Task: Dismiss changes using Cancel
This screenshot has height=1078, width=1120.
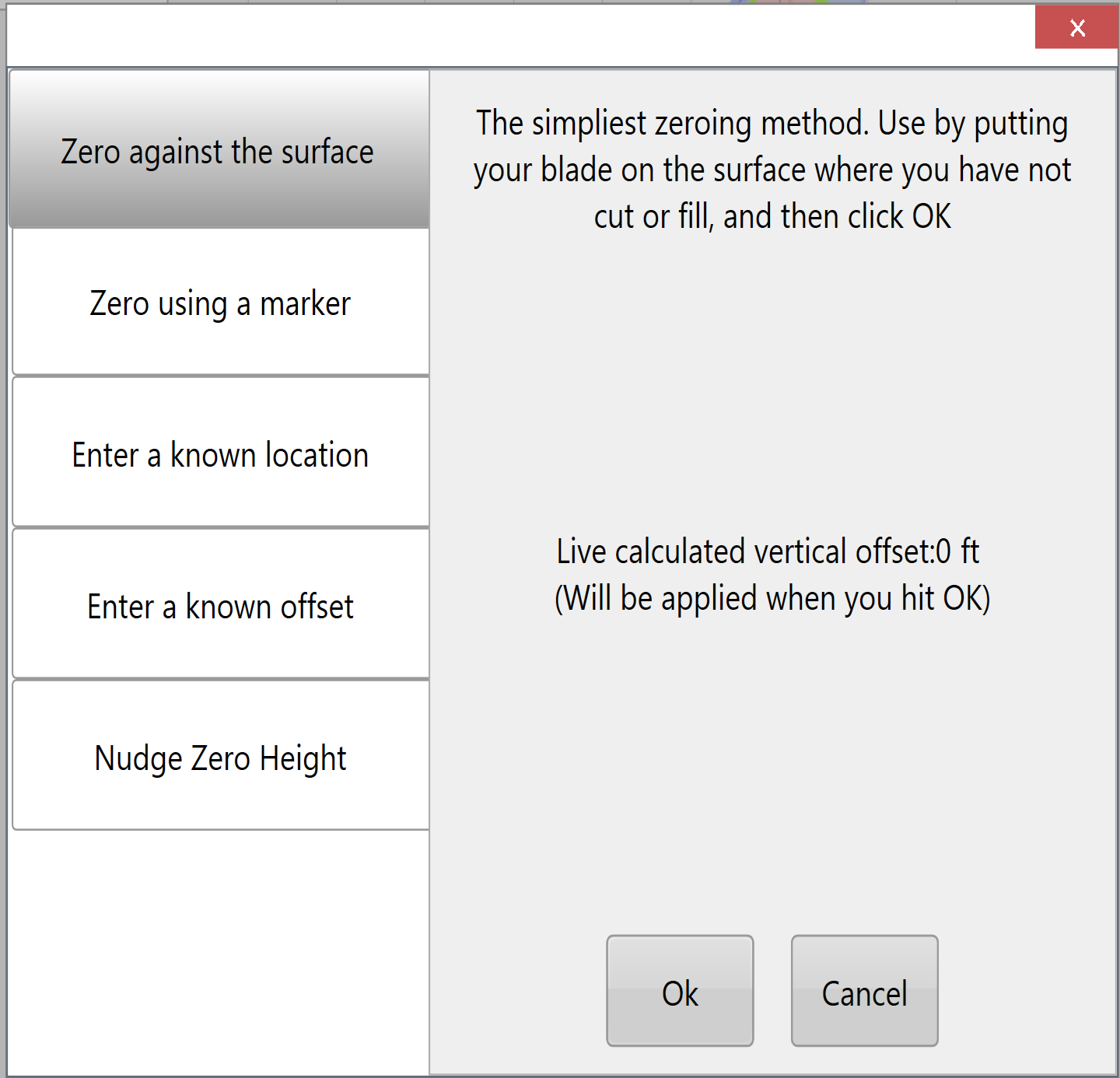Action: (x=865, y=991)
